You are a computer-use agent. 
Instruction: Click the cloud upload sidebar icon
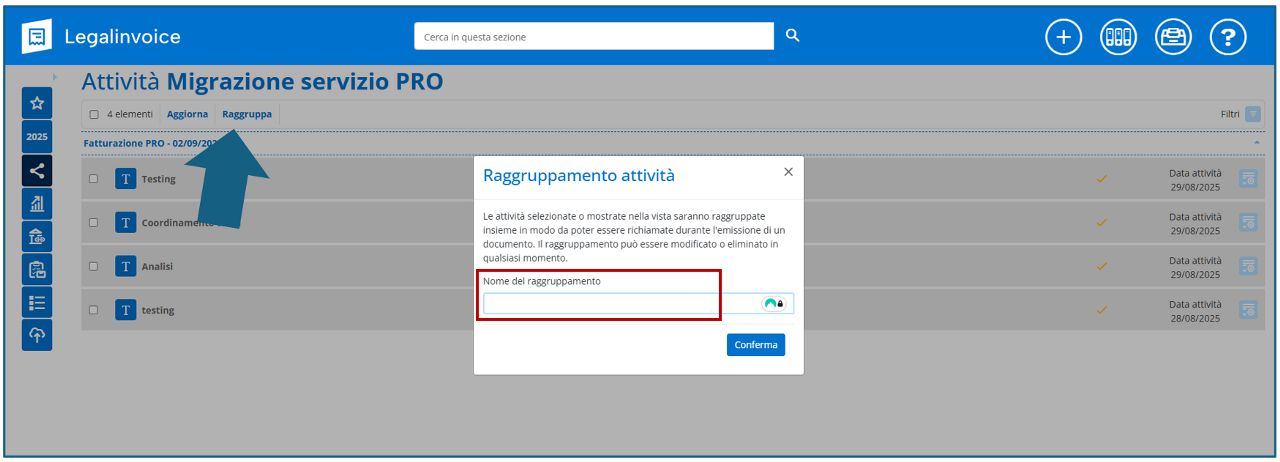[x=37, y=335]
